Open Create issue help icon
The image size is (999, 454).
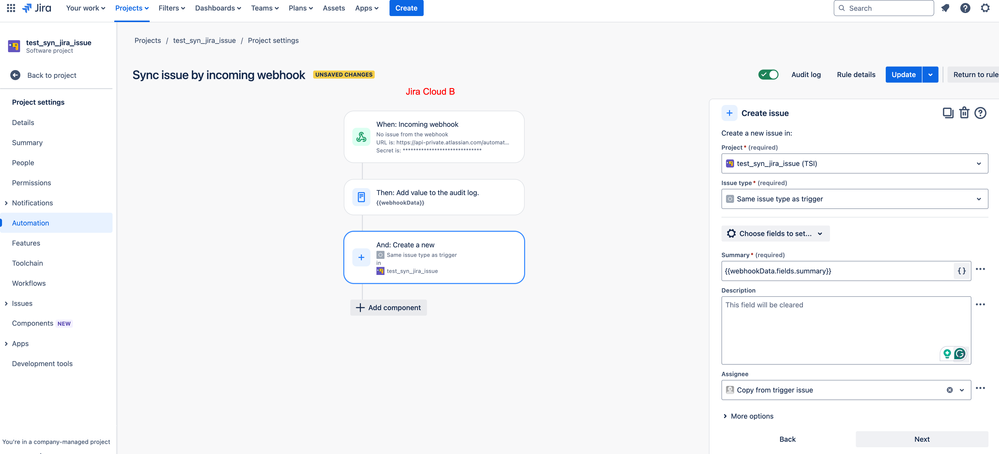point(981,113)
